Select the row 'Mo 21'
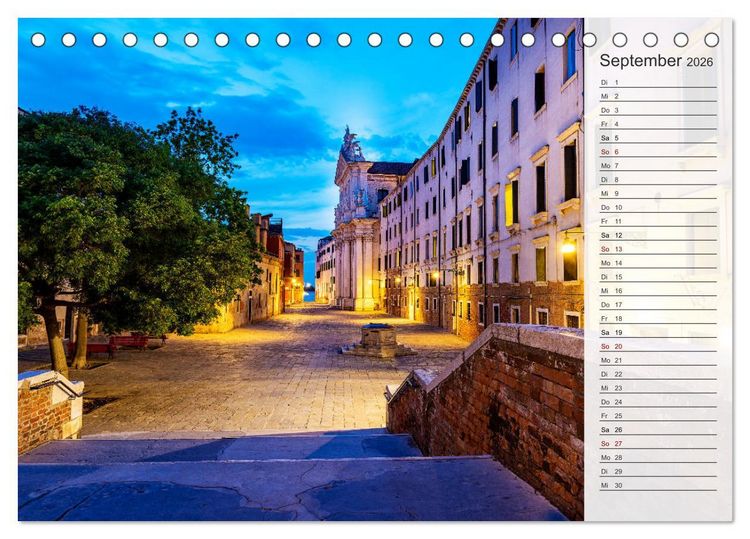Image resolution: width=750 pixels, height=539 pixels. (x=658, y=360)
